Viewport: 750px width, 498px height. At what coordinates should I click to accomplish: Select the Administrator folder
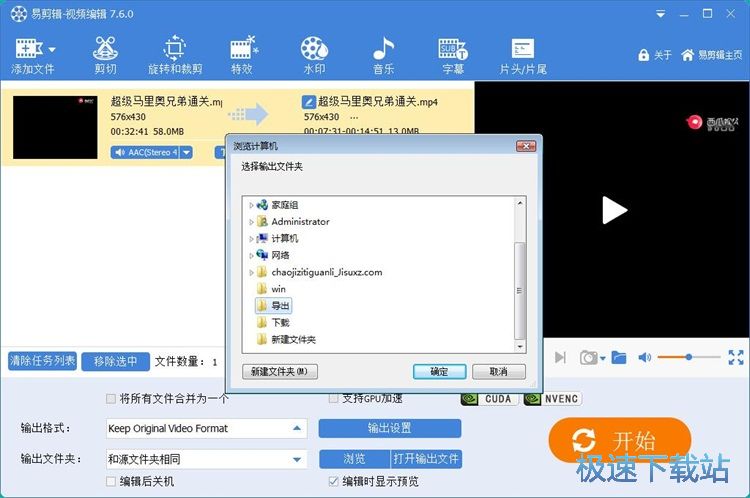point(293,221)
